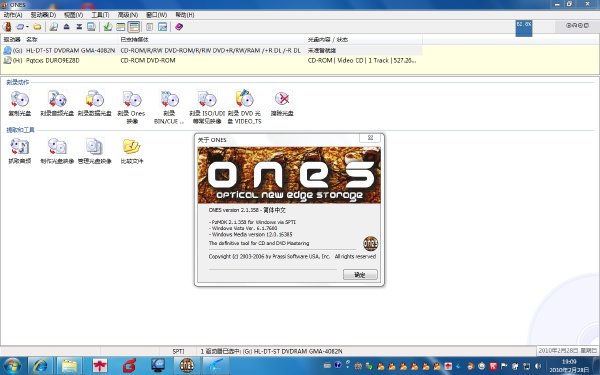Click the grayed document toolbar icon
600x375 pixels.
[150, 27]
